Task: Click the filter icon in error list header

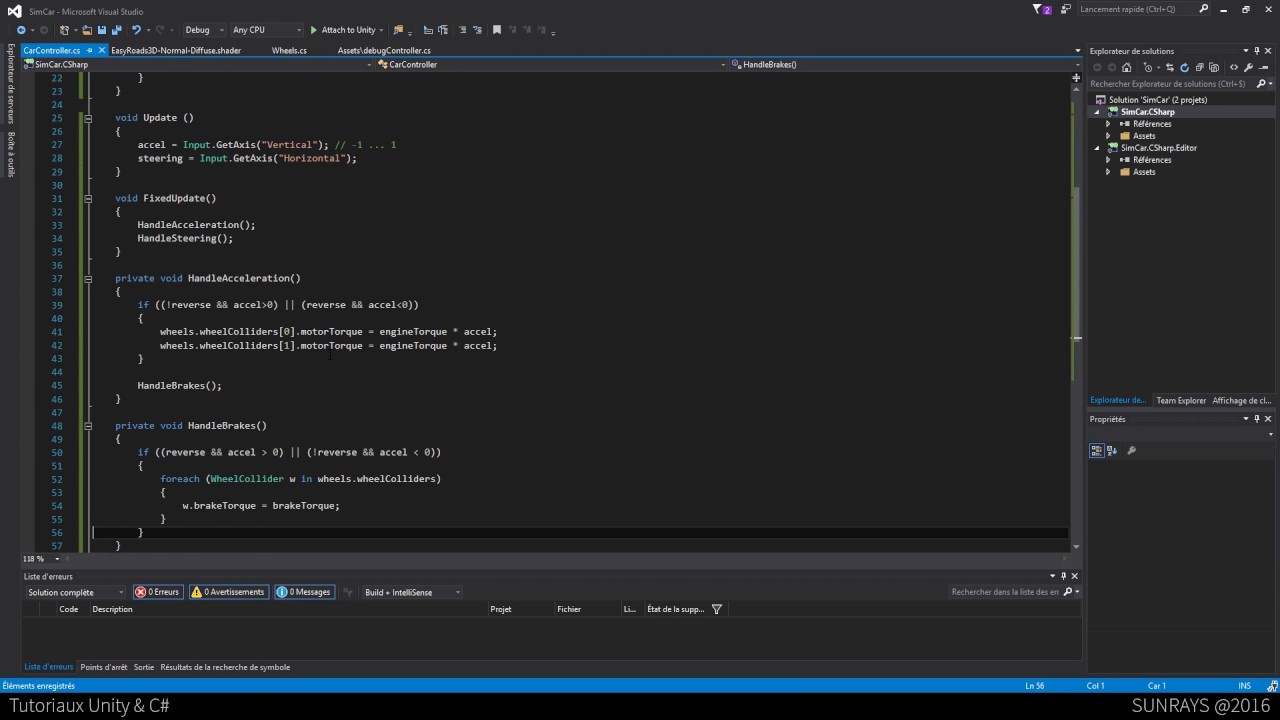Action: (716, 609)
